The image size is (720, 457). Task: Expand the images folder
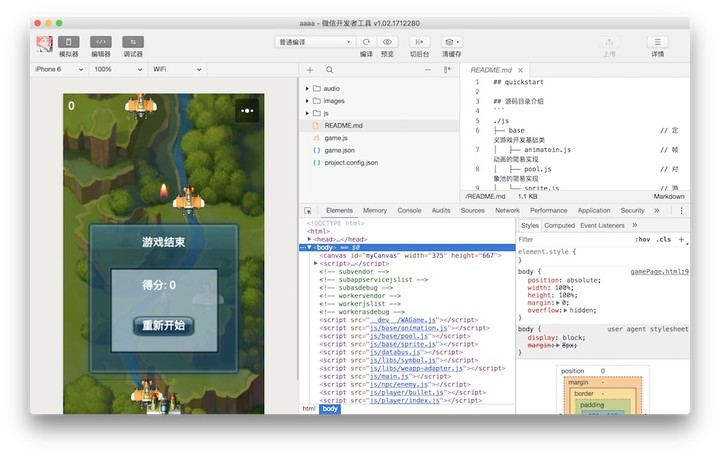[x=307, y=101]
